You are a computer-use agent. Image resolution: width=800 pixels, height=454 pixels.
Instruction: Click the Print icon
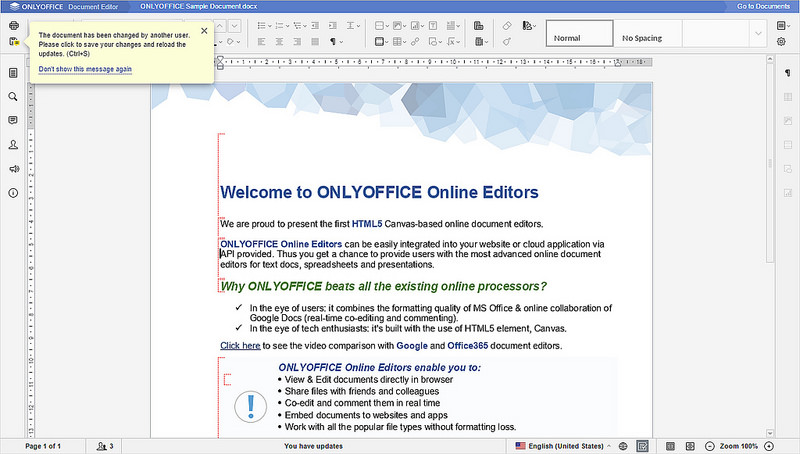coord(13,25)
